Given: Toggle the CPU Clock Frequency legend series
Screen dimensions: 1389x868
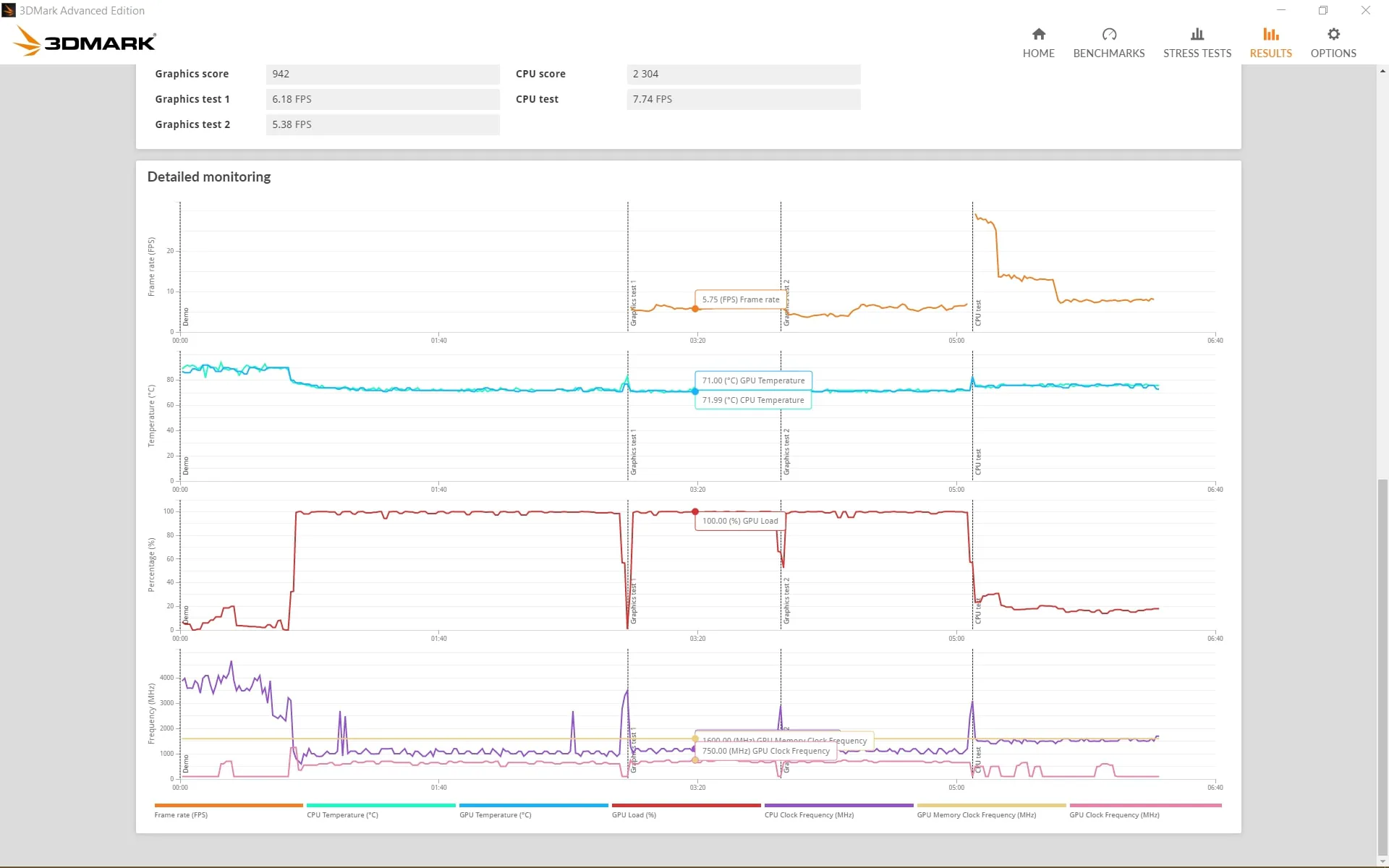Looking at the screenshot, I should click(x=838, y=810).
